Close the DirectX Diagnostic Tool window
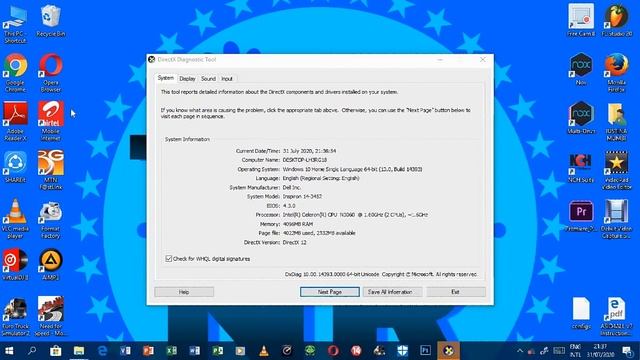The height and width of the screenshot is (360, 640). tap(482, 60)
